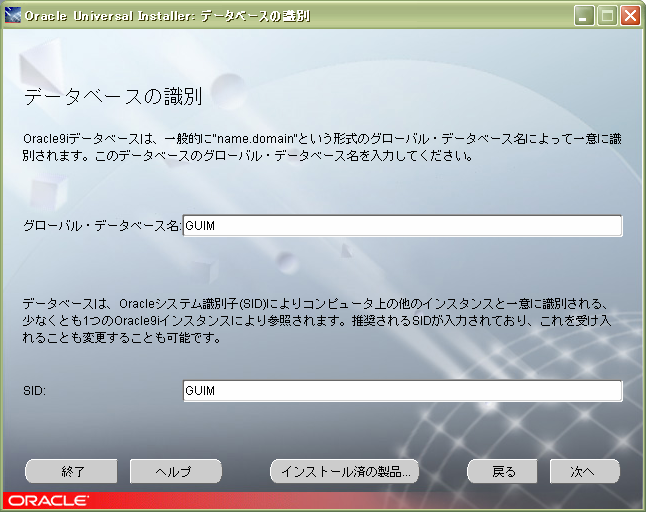646x512 pixels.
Task: Click the データベースの識別 heading text
Action: tap(113, 97)
